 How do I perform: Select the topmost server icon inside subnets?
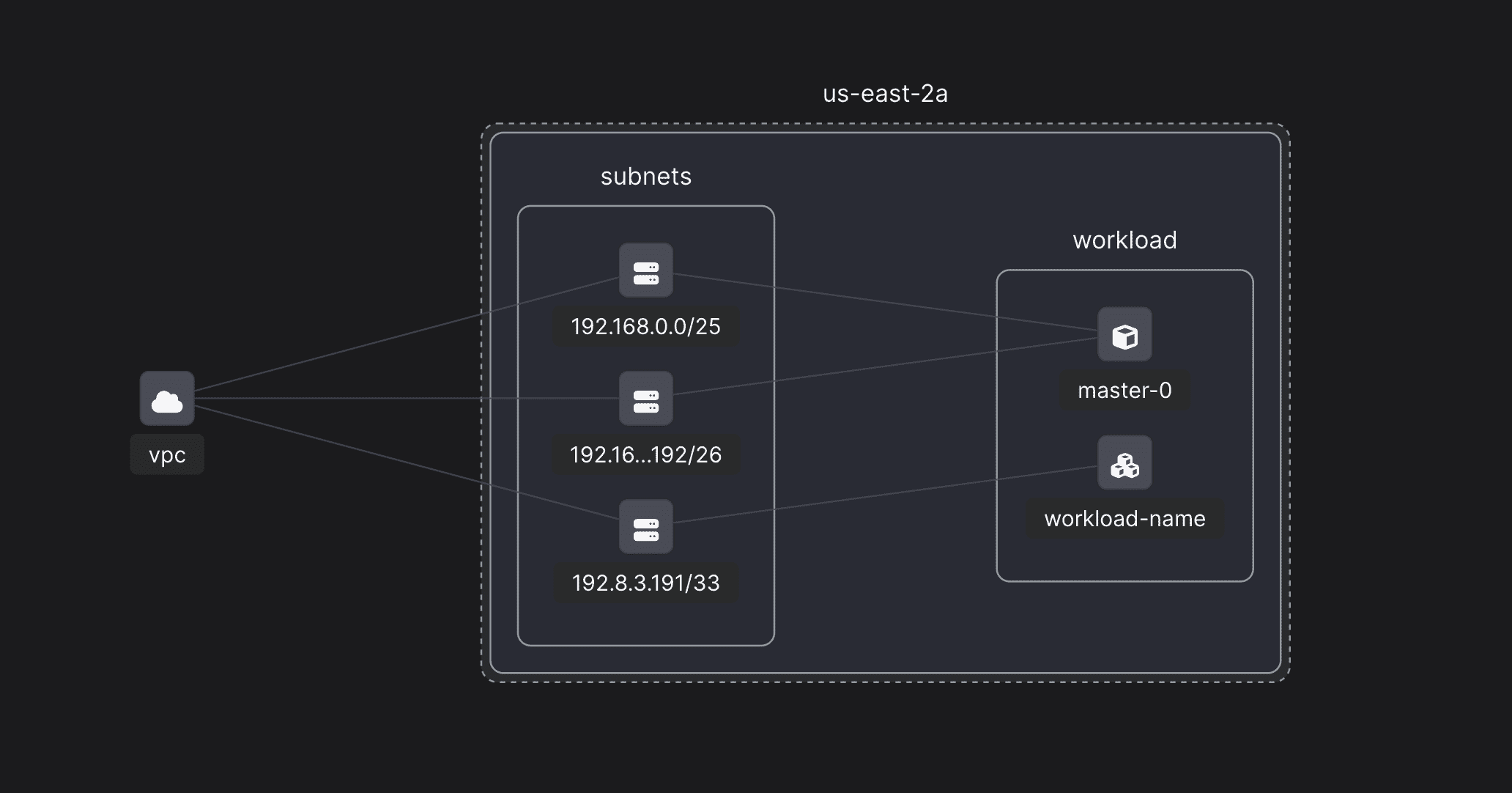pyautogui.click(x=646, y=270)
